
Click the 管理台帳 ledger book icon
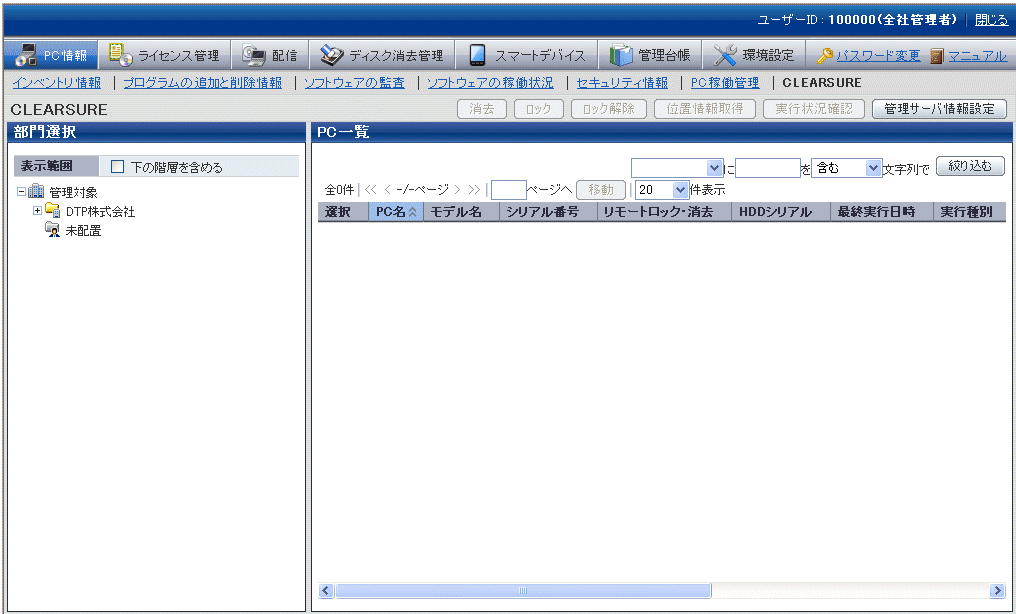tap(621, 56)
